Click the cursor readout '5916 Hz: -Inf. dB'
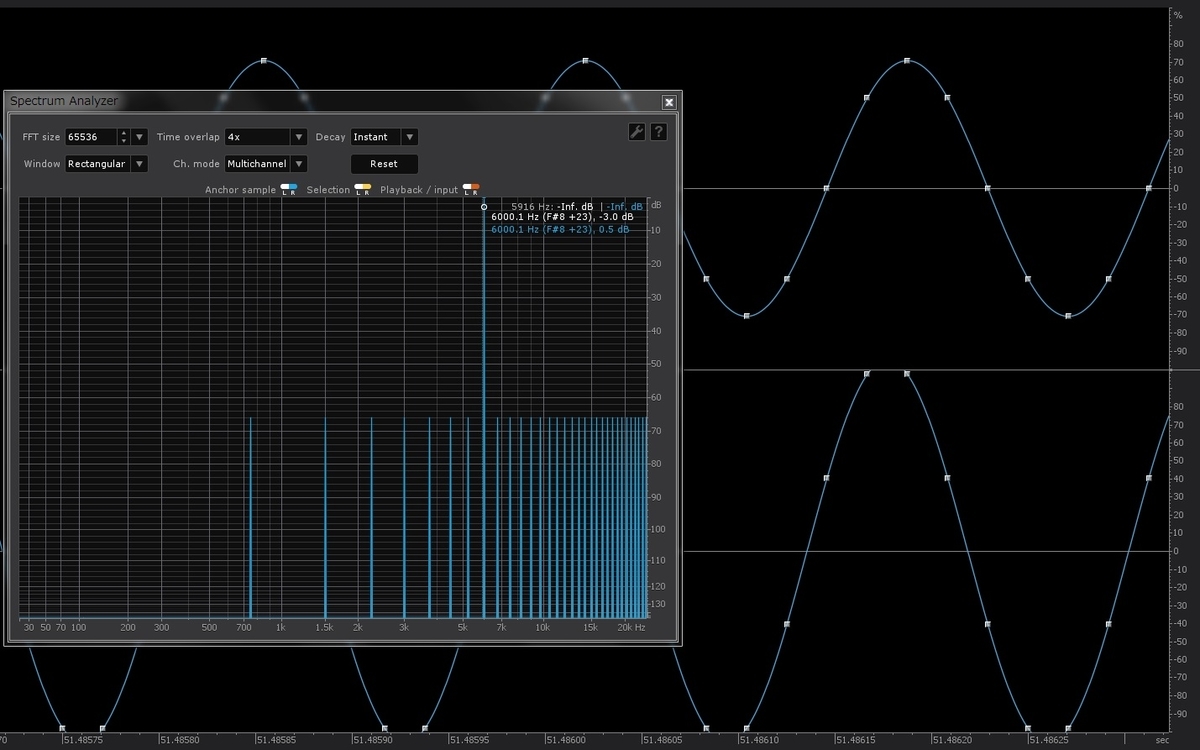 tap(552, 206)
